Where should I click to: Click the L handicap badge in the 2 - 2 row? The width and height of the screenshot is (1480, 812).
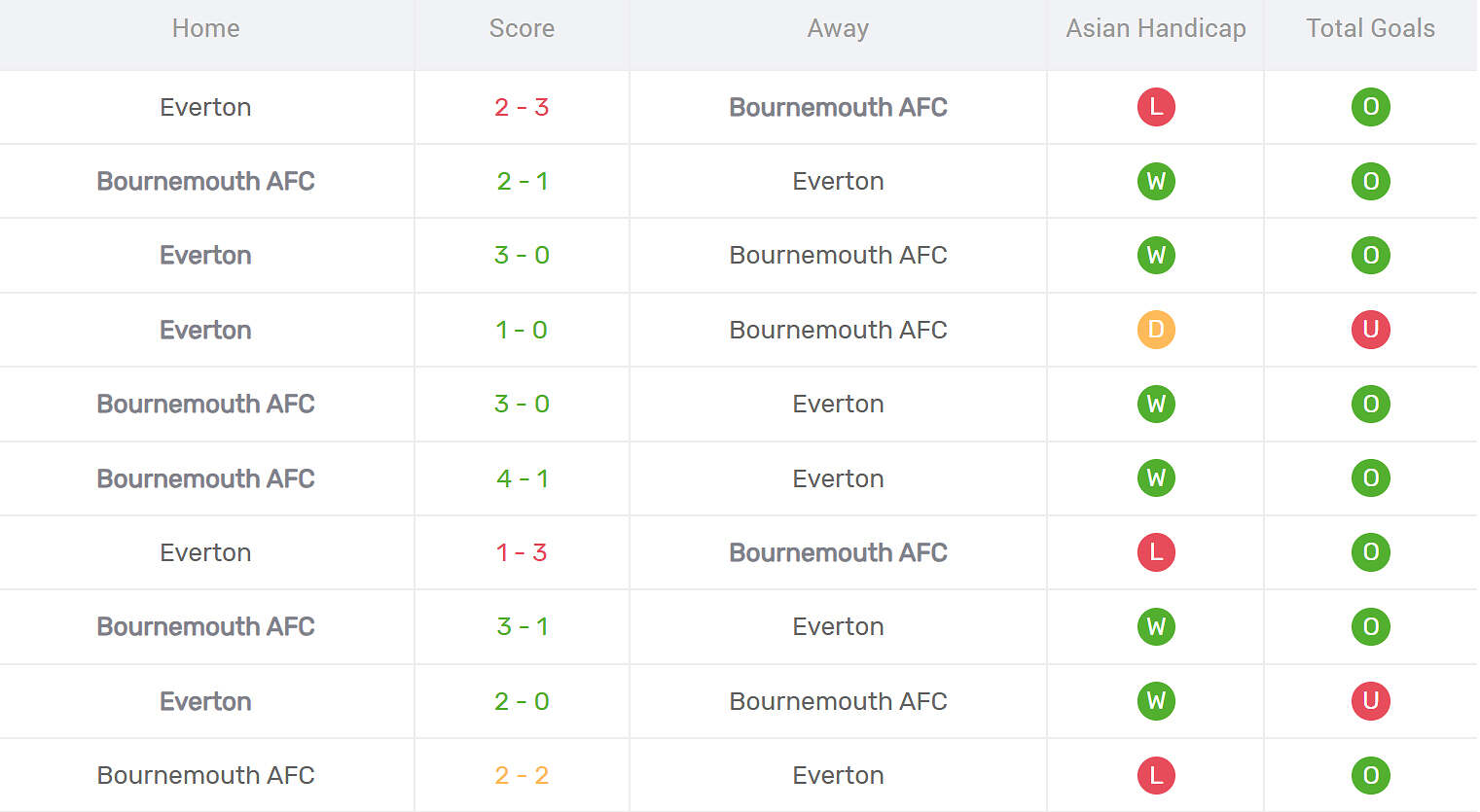pyautogui.click(x=1156, y=775)
